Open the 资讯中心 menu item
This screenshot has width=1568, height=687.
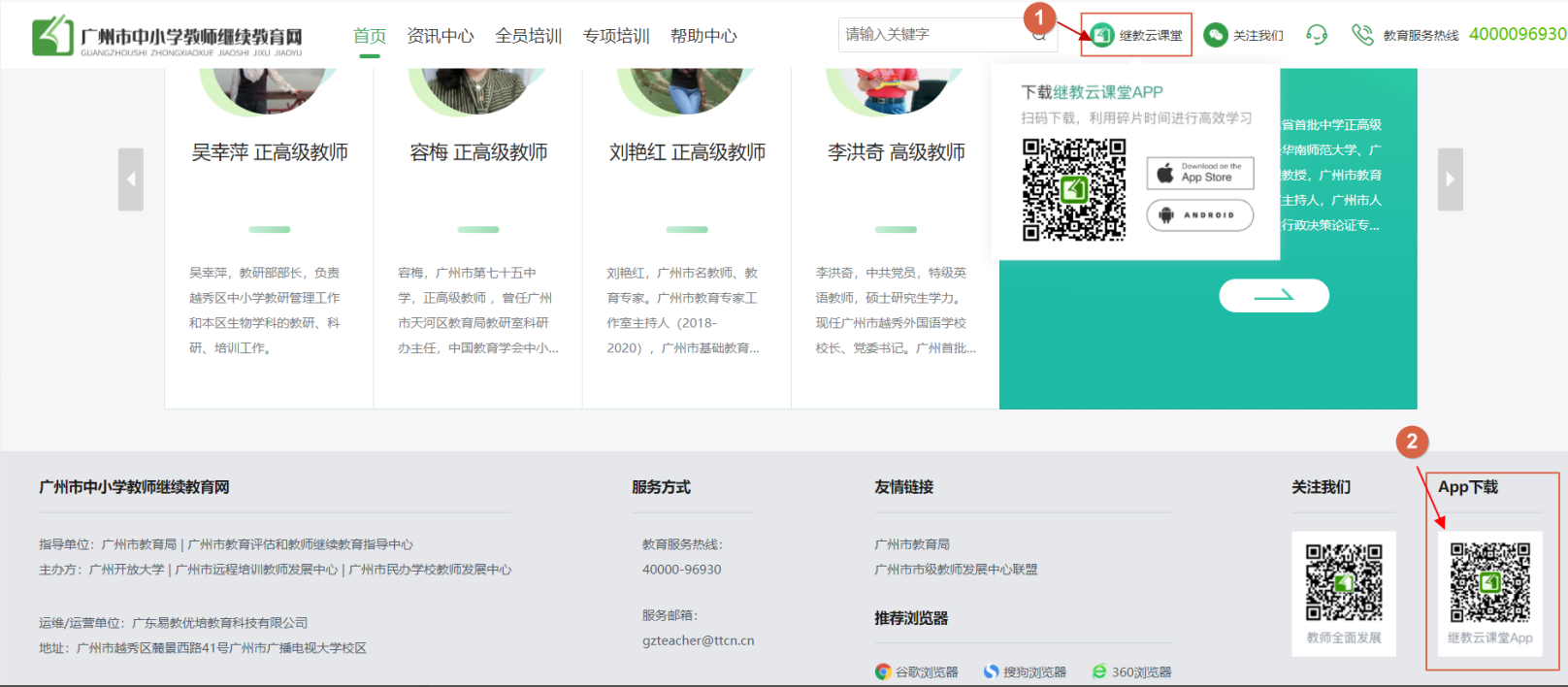click(x=441, y=36)
